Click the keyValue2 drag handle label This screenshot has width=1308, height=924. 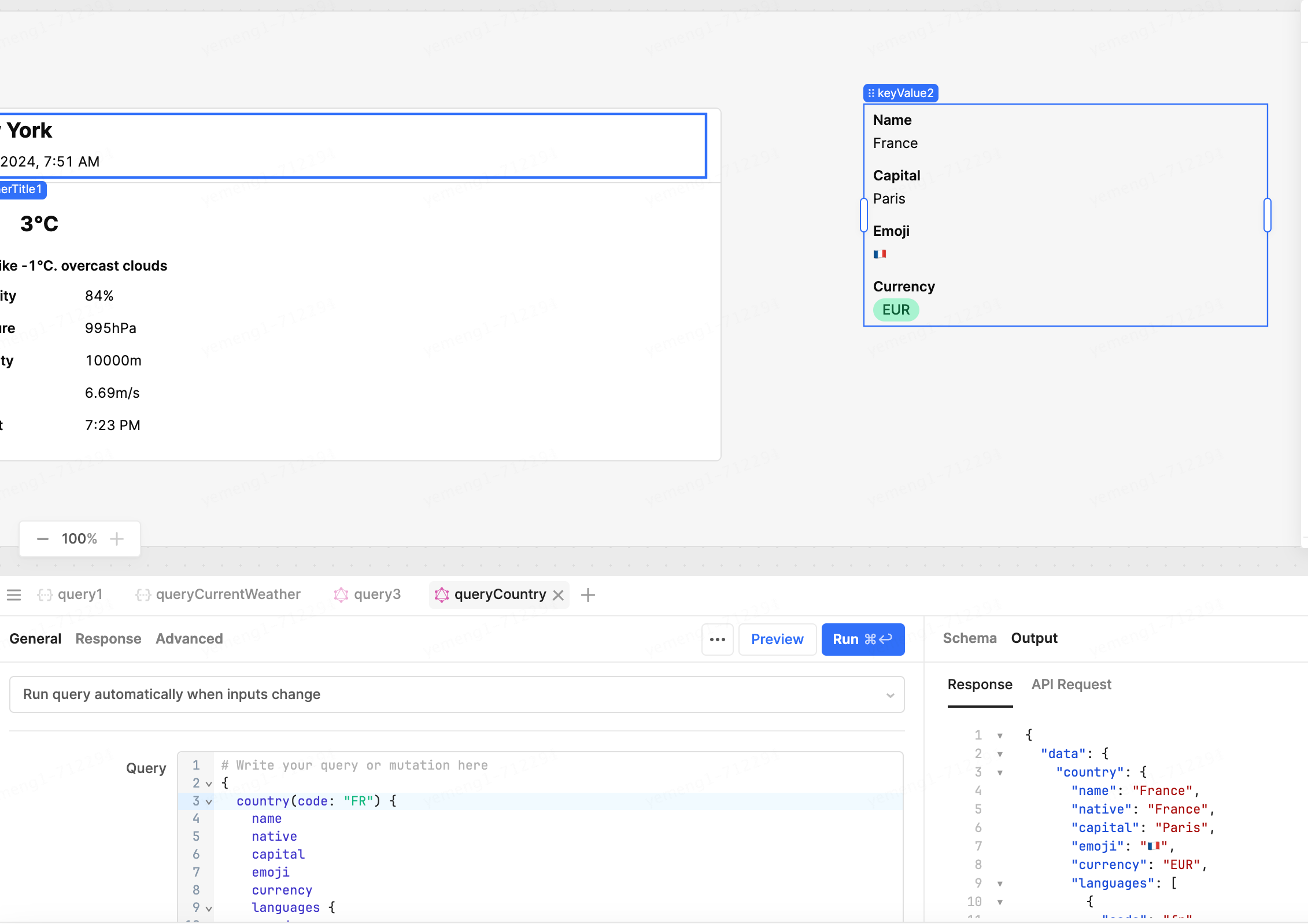(x=900, y=93)
